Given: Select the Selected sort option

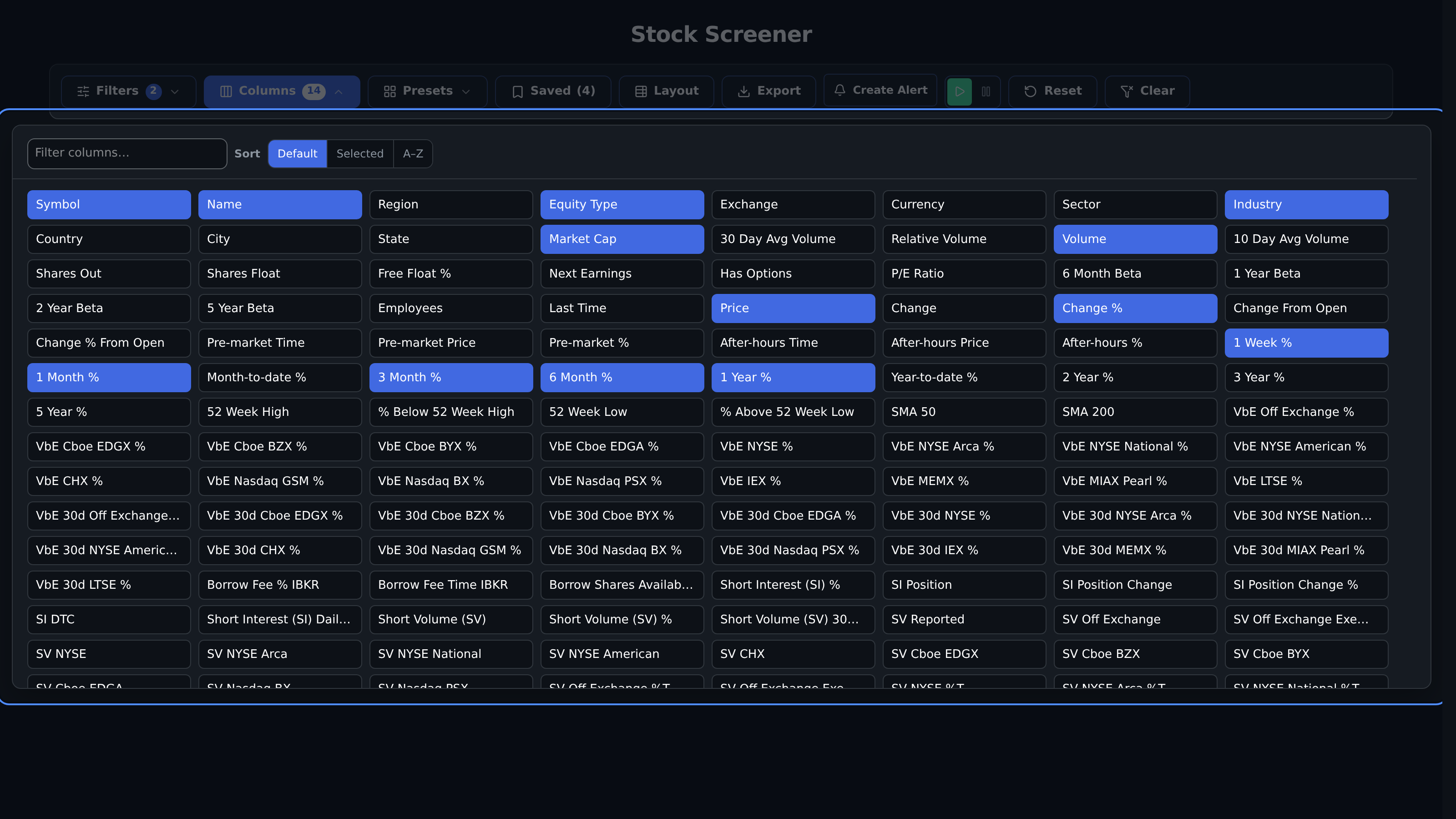Looking at the screenshot, I should point(359,154).
